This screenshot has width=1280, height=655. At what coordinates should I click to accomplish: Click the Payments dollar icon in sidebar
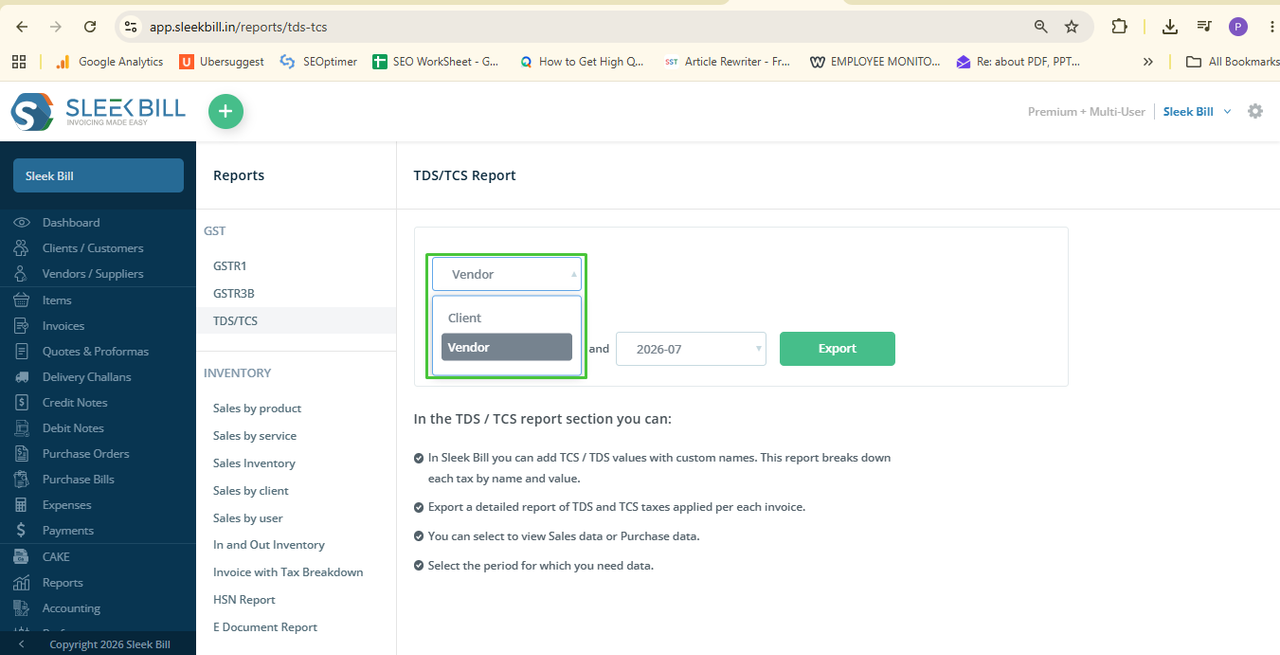22,530
